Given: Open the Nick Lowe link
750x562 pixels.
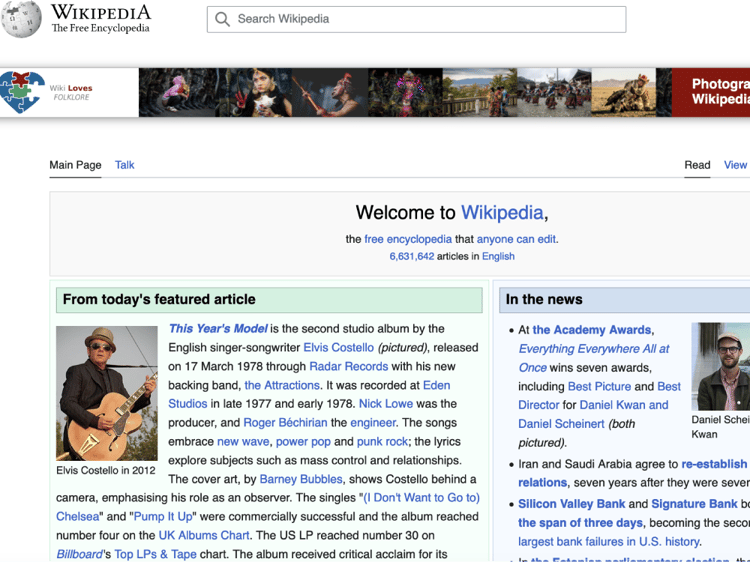Looking at the screenshot, I should coord(386,404).
